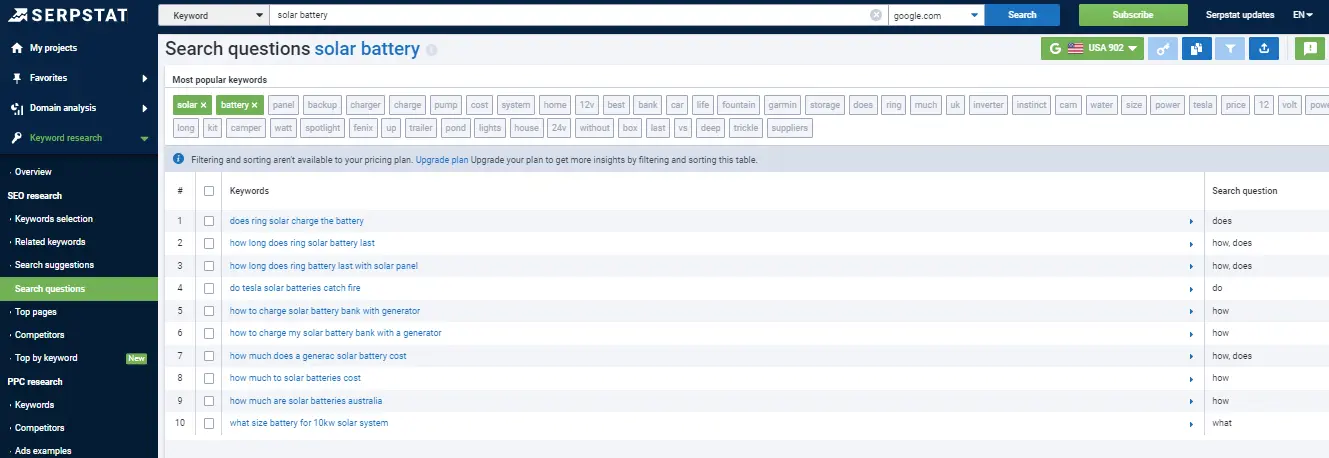Check the box for row 7

pyautogui.click(x=209, y=356)
